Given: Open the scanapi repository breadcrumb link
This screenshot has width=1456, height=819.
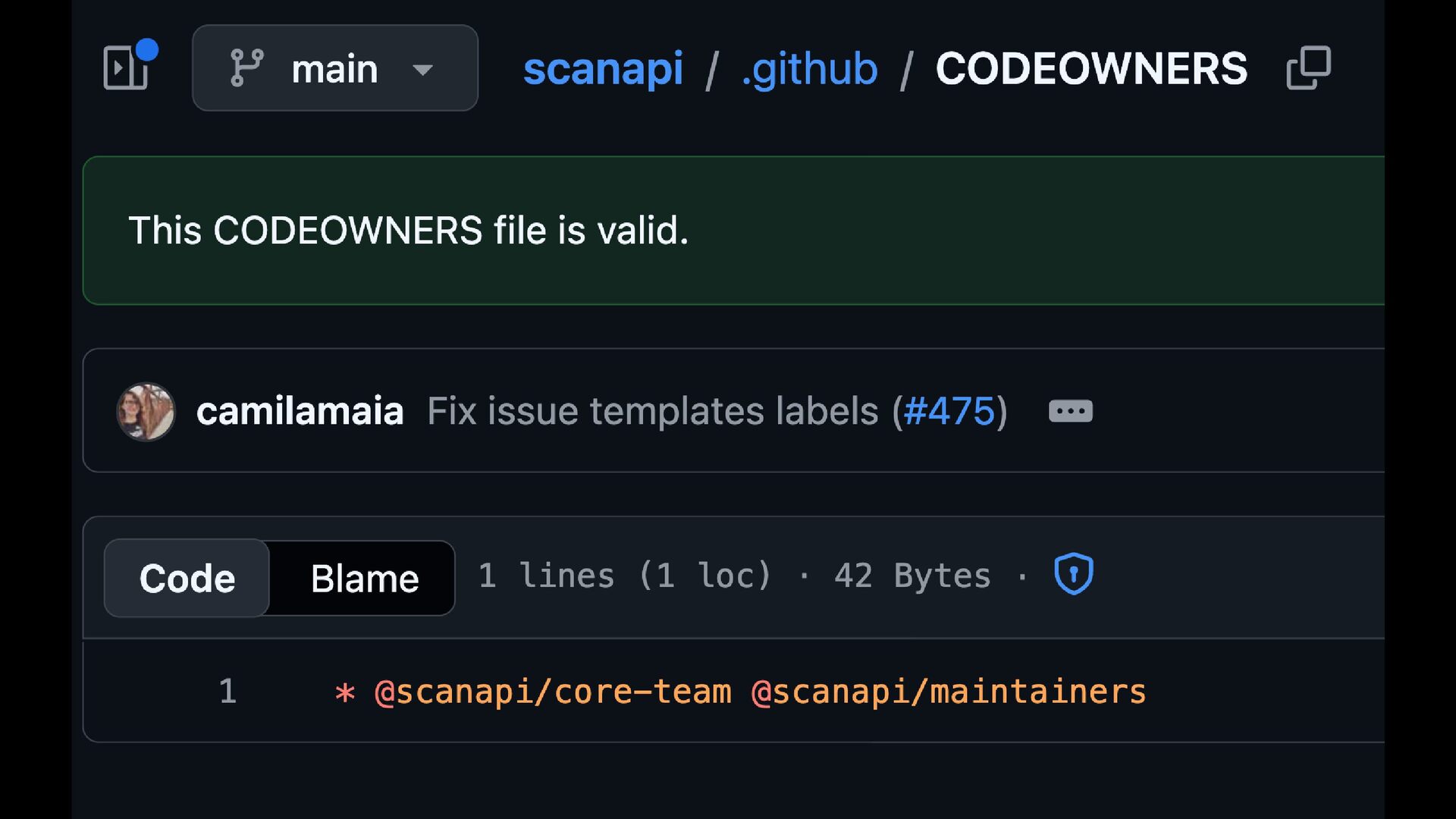Looking at the screenshot, I should click(603, 68).
